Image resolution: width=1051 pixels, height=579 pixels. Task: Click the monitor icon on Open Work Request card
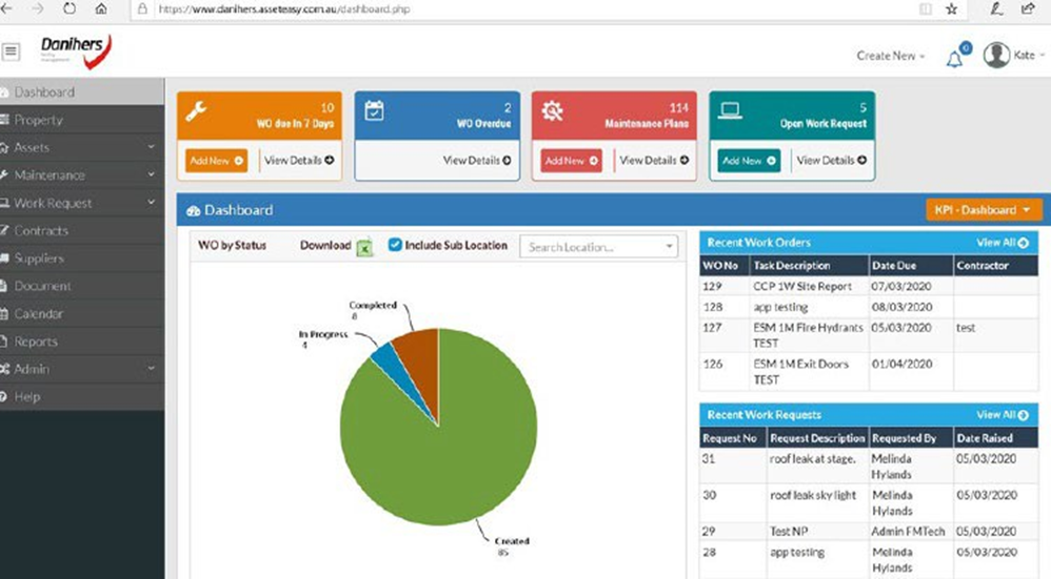click(x=728, y=110)
